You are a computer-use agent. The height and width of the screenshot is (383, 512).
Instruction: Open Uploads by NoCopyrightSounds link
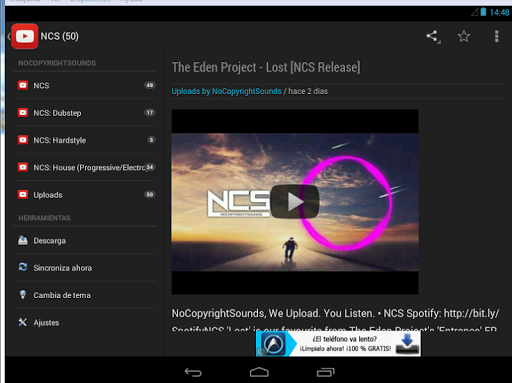coord(226,91)
